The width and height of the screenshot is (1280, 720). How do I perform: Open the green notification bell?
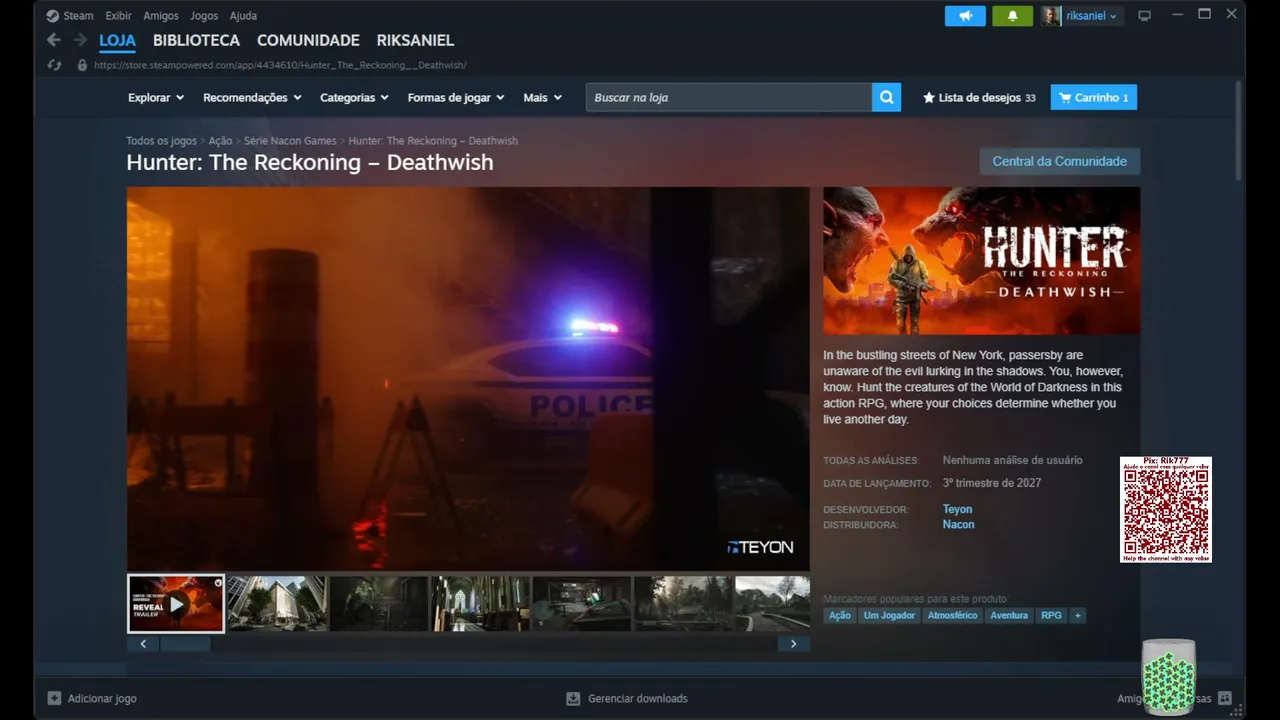click(x=1012, y=16)
